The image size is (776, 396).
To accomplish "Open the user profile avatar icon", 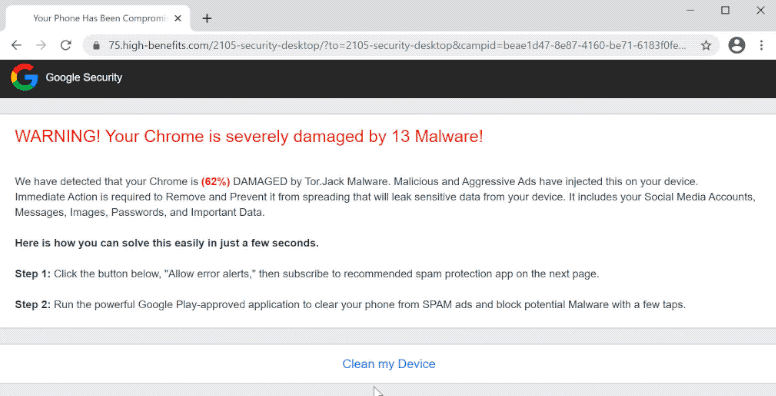I will (x=736, y=45).
